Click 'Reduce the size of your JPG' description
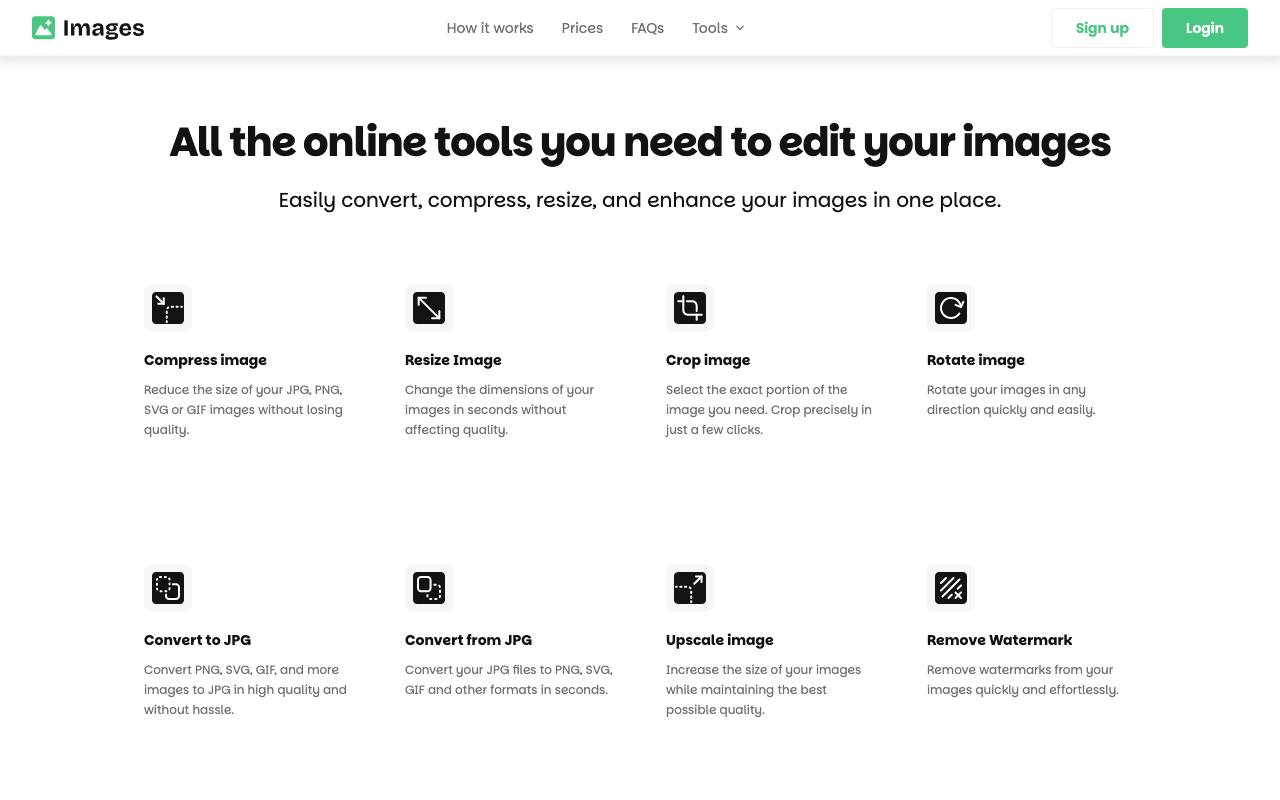Viewport: 1280px width, 800px height. pos(243,410)
